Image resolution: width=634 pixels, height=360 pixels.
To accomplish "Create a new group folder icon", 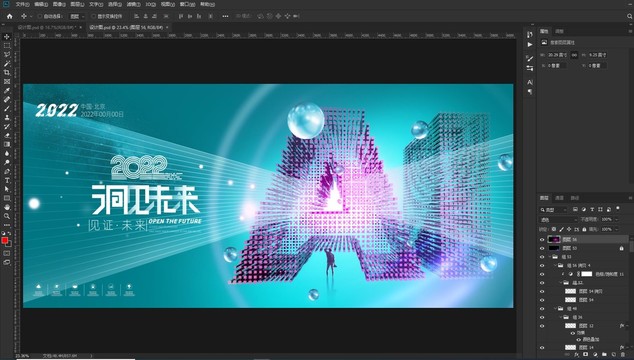I will (x=604, y=355).
